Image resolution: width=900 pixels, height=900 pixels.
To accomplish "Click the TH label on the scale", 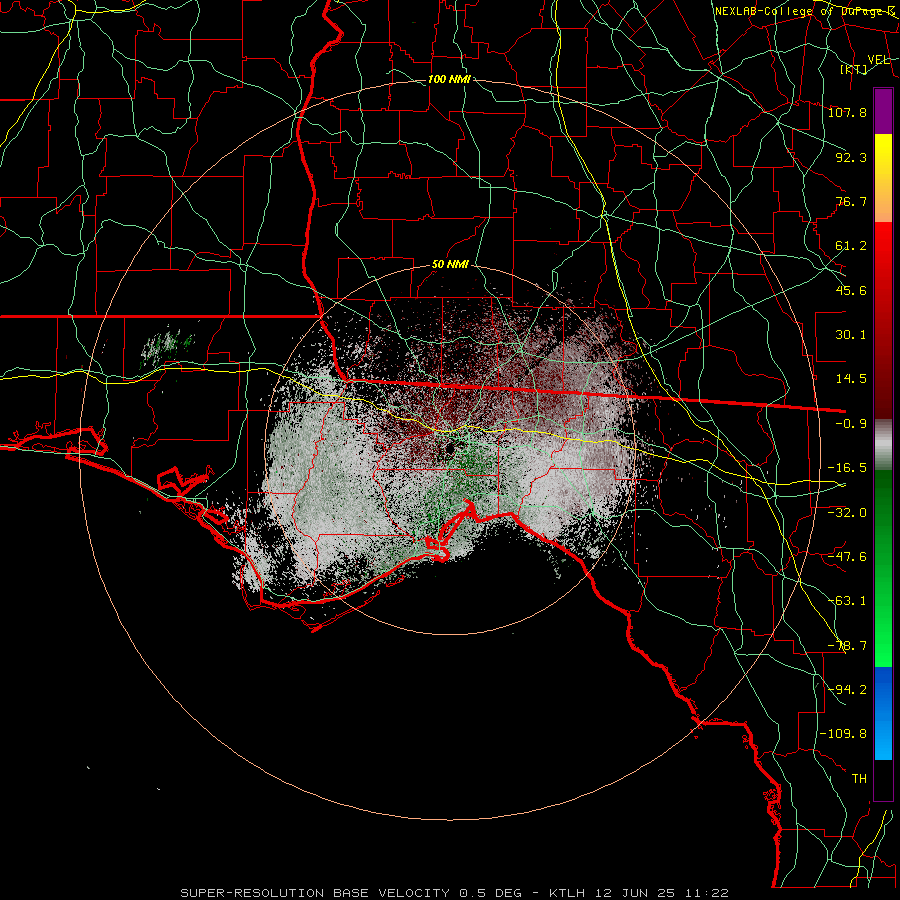I will (859, 778).
